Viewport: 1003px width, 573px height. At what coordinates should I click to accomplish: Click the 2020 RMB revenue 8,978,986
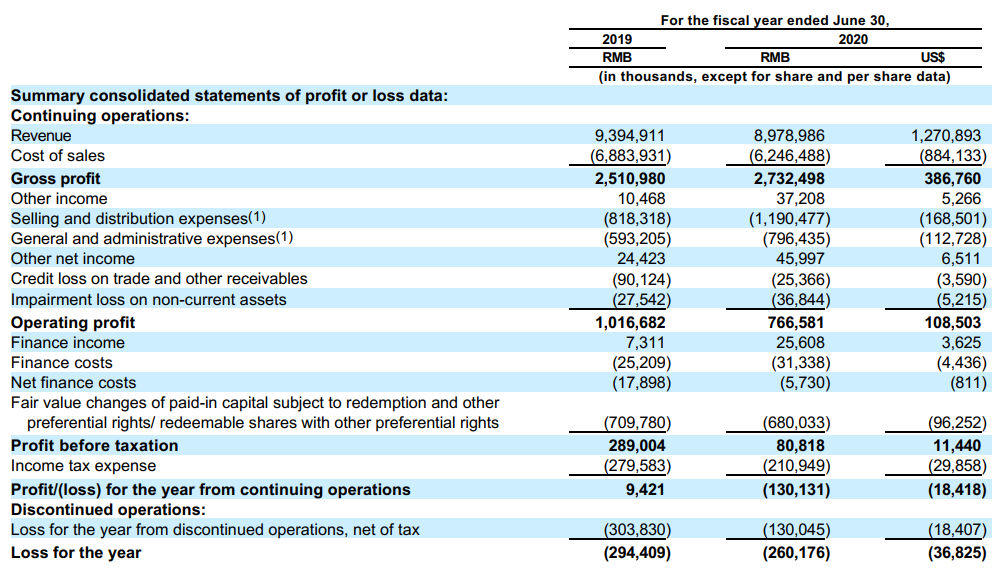point(789,136)
